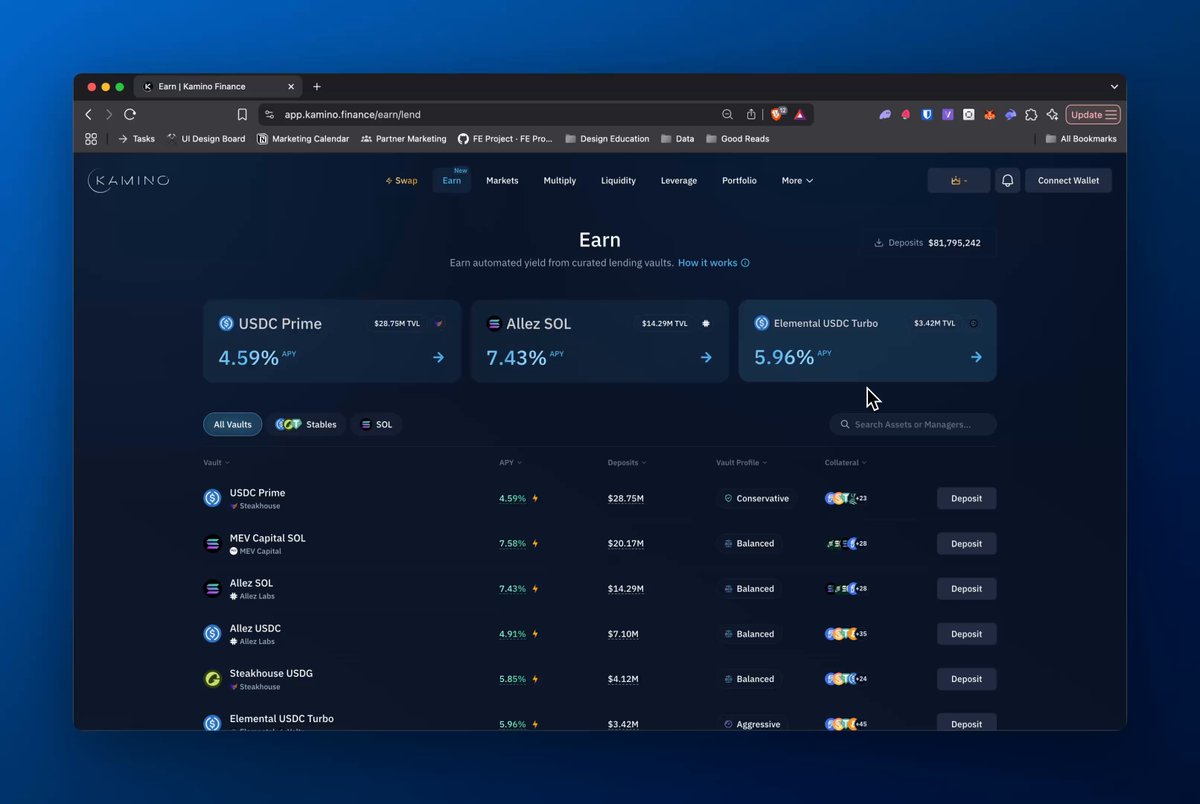Image resolution: width=1200 pixels, height=804 pixels.
Task: Open the Brave Update menu button
Action: [1093, 115]
